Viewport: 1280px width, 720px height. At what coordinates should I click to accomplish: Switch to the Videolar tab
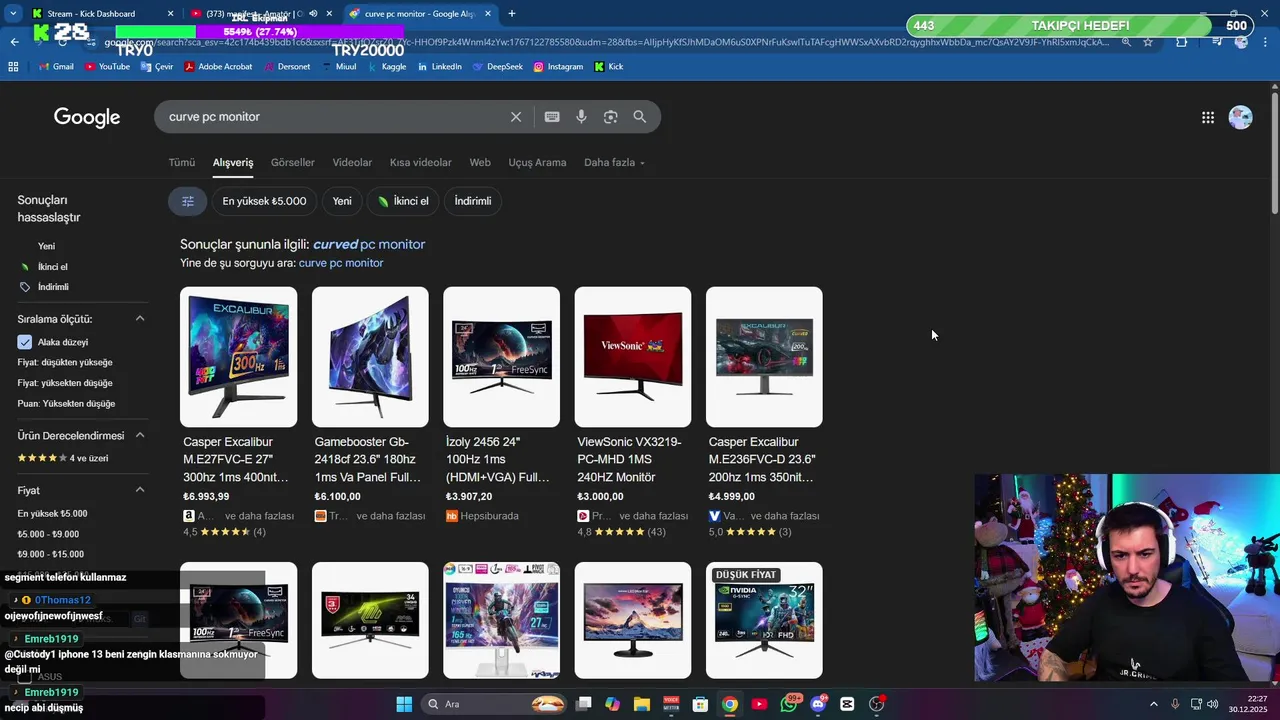352,163
